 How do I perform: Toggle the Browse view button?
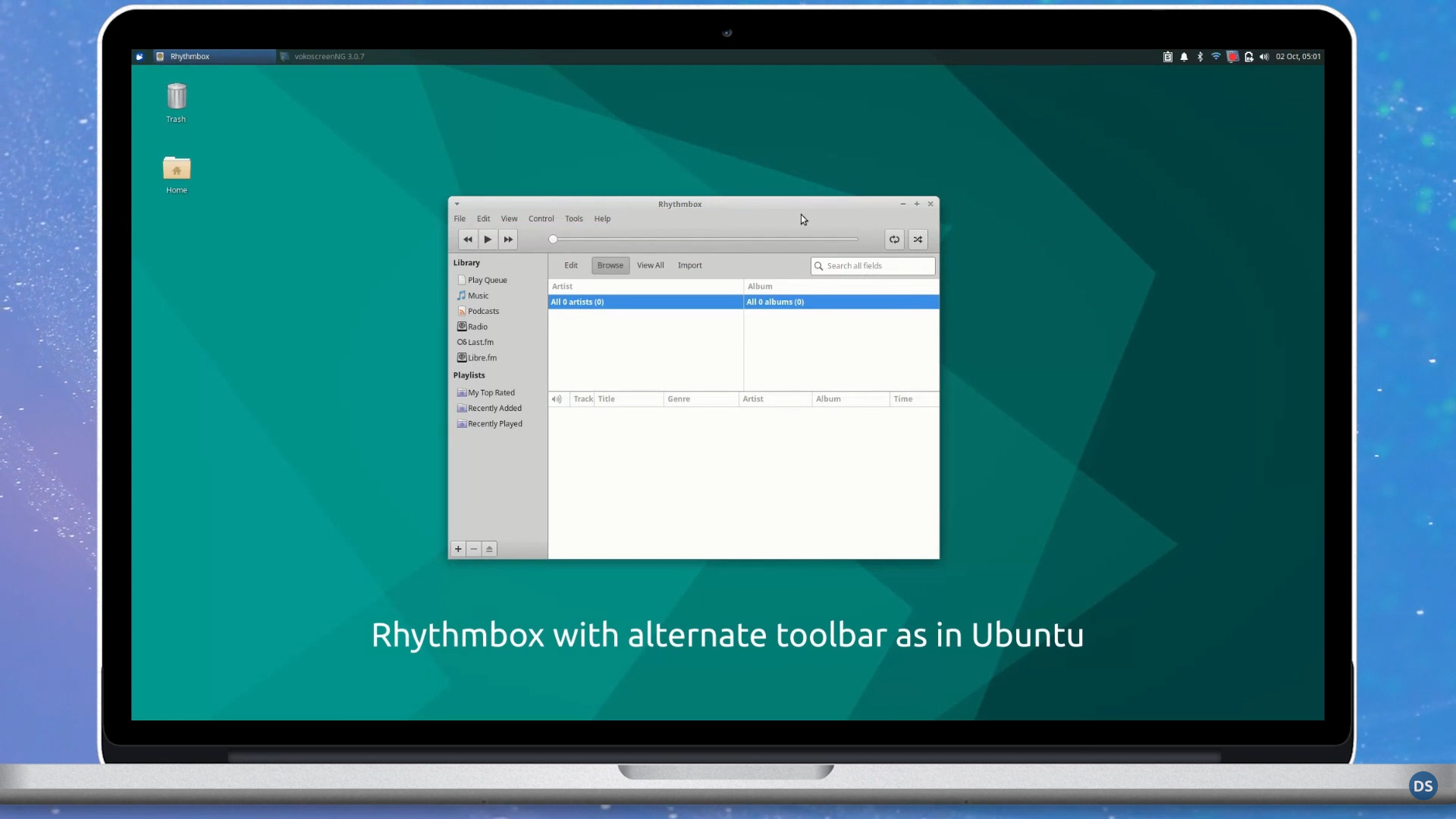[610, 265]
